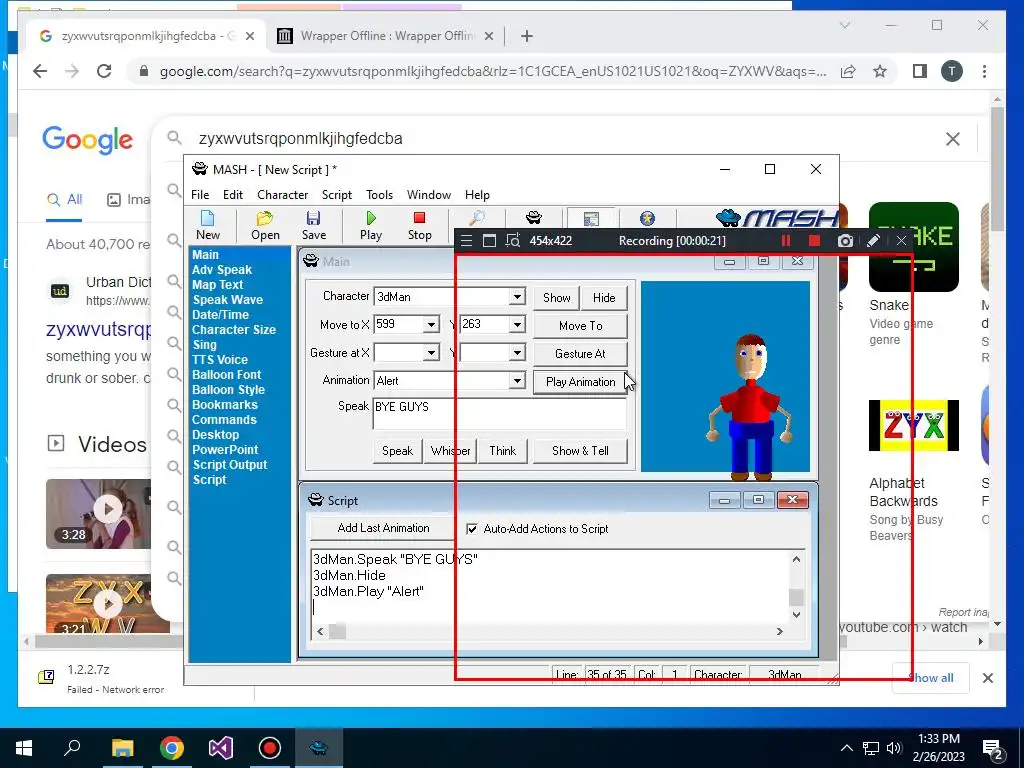This screenshot has width=1024, height=768.
Task: Open File Explorer from the taskbar
Action: point(123,748)
